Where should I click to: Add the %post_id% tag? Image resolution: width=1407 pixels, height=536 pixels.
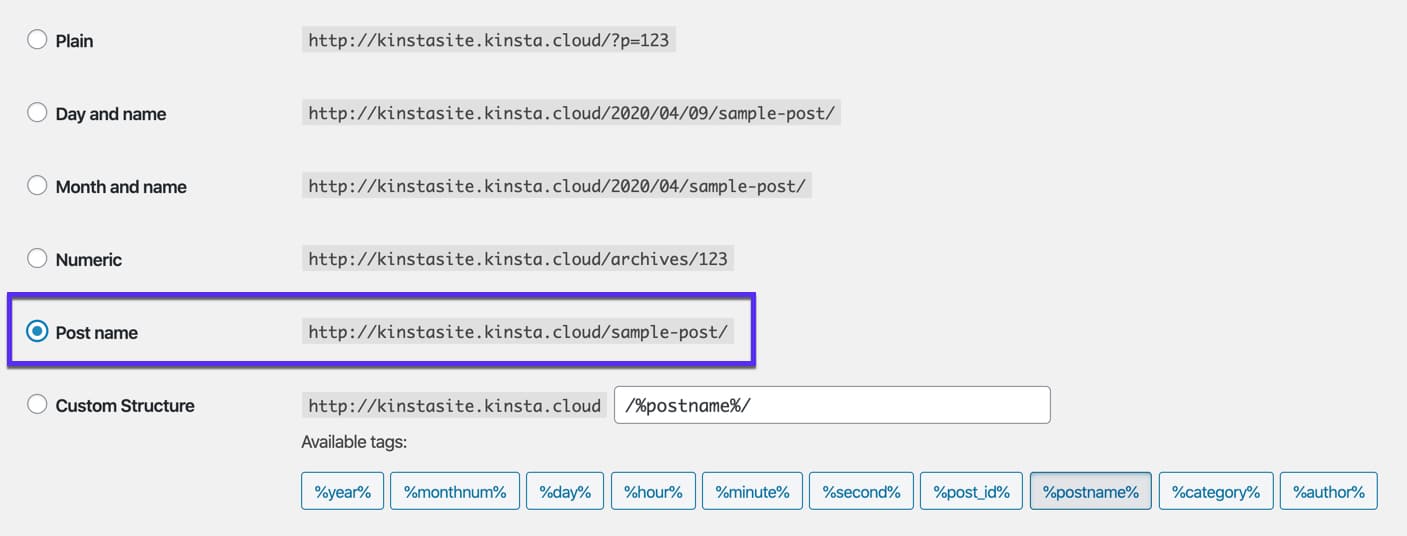pyautogui.click(x=971, y=491)
